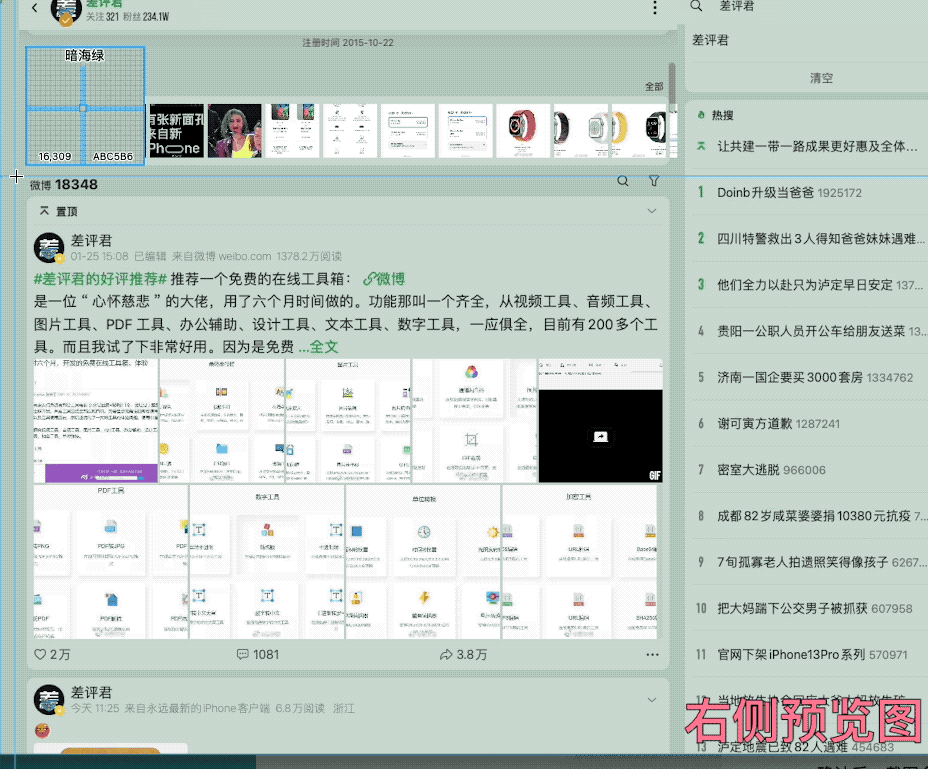Click 关注 321 following count
928x769 pixels.
tap(102, 17)
